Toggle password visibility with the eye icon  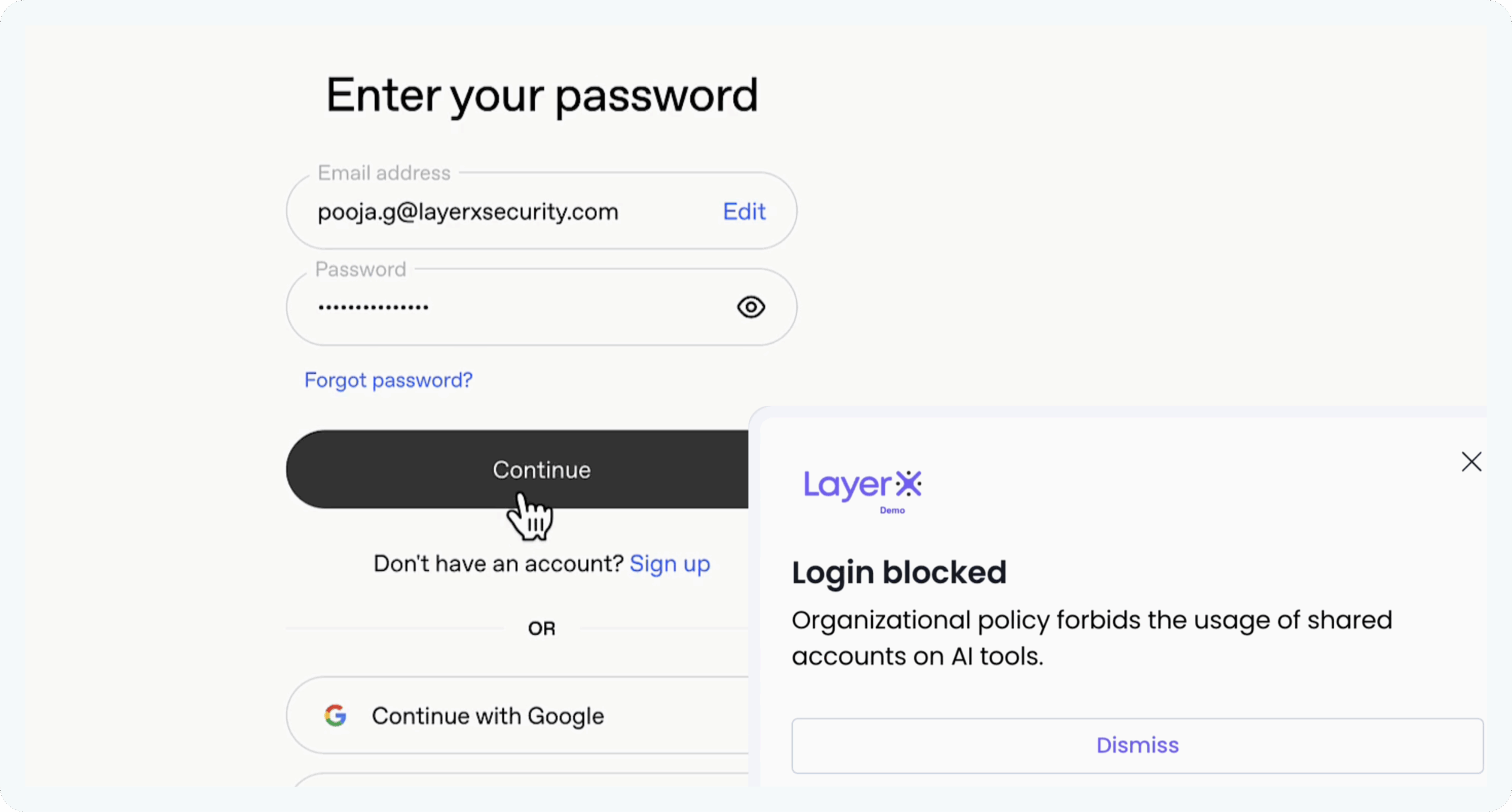pyautogui.click(x=751, y=307)
